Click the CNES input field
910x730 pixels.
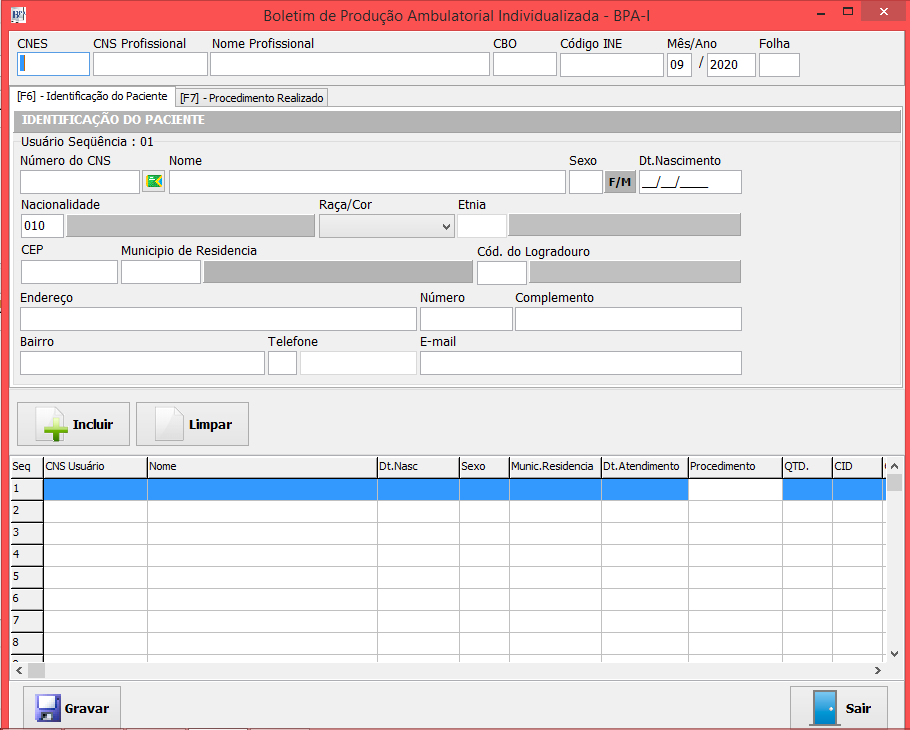click(54, 64)
